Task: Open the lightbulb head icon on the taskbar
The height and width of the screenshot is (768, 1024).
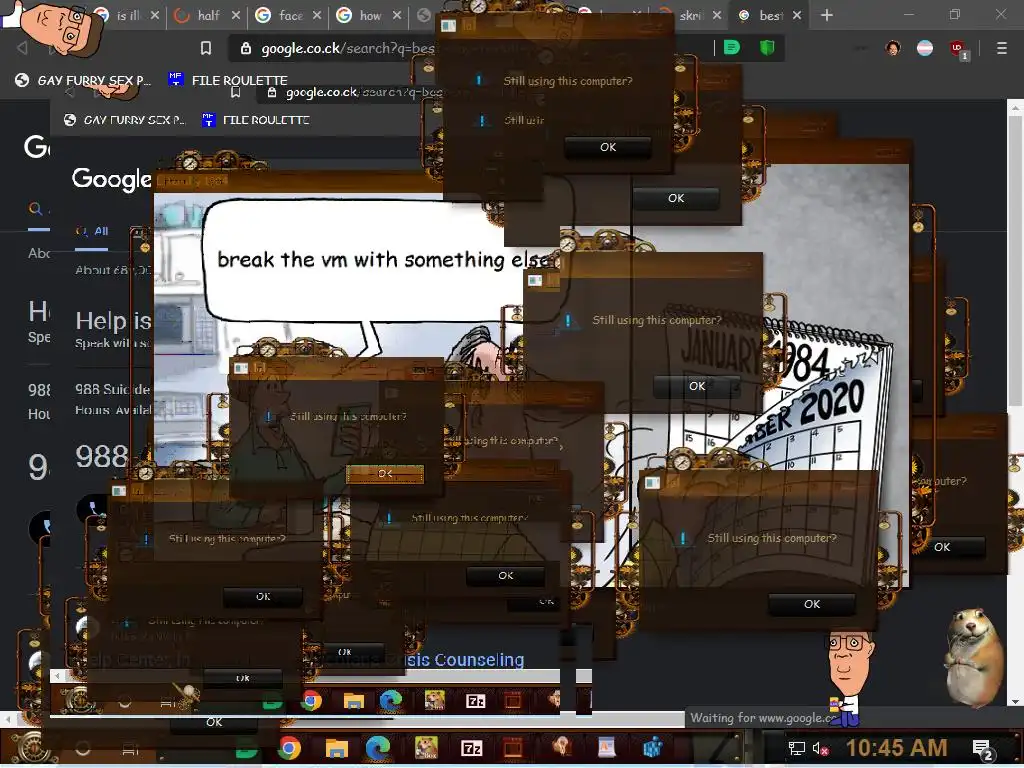Action: (x=561, y=747)
